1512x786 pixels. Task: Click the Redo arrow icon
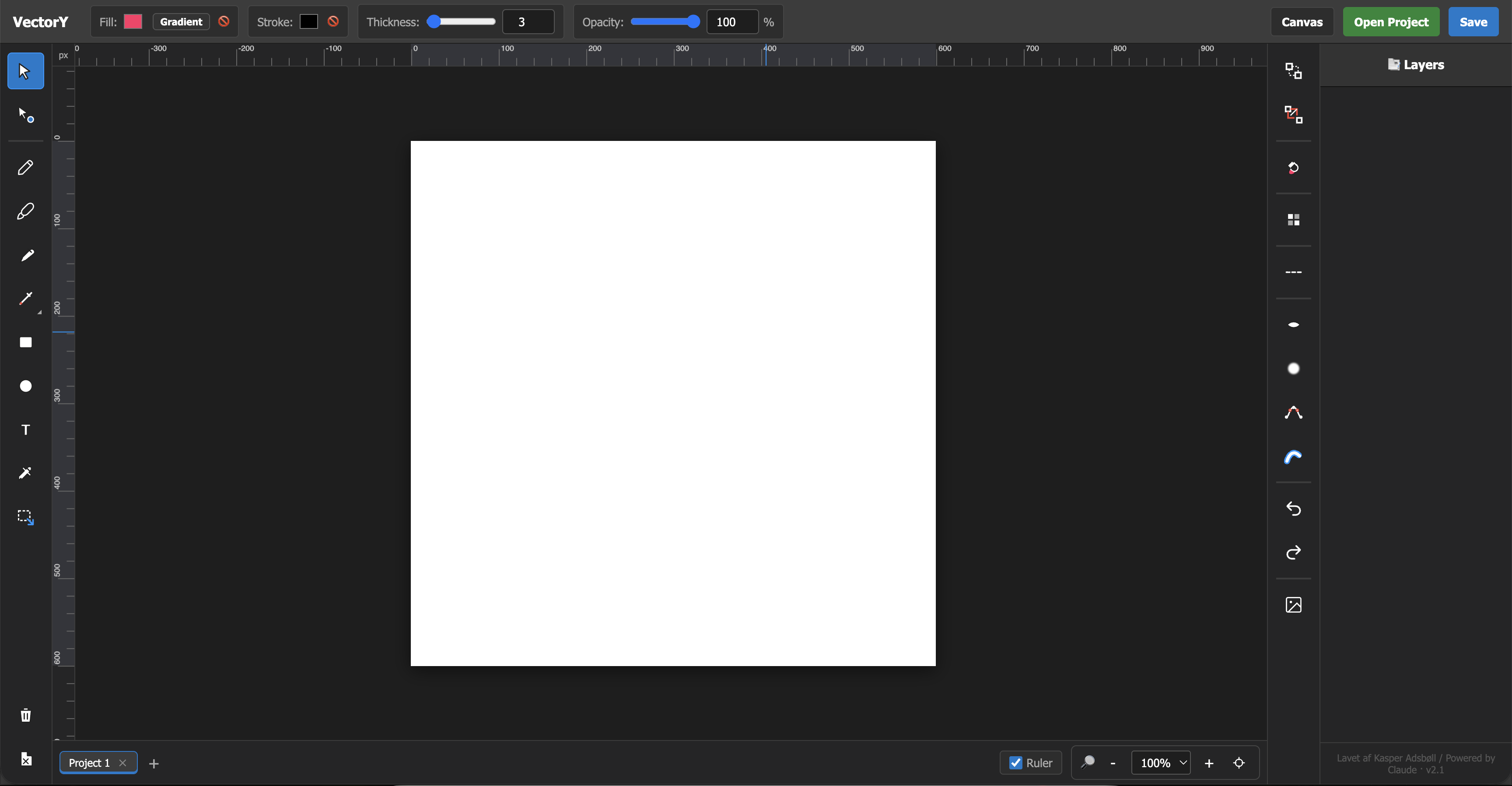point(1293,552)
